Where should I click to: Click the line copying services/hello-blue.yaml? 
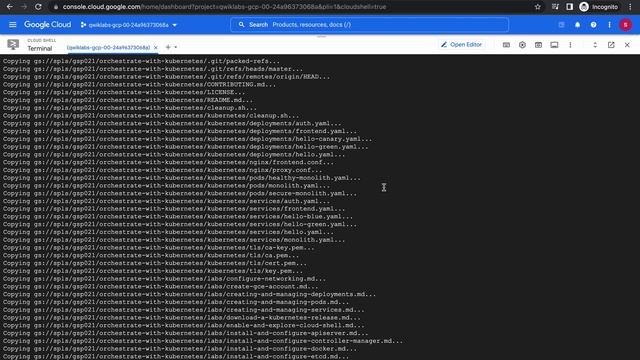click(178, 216)
